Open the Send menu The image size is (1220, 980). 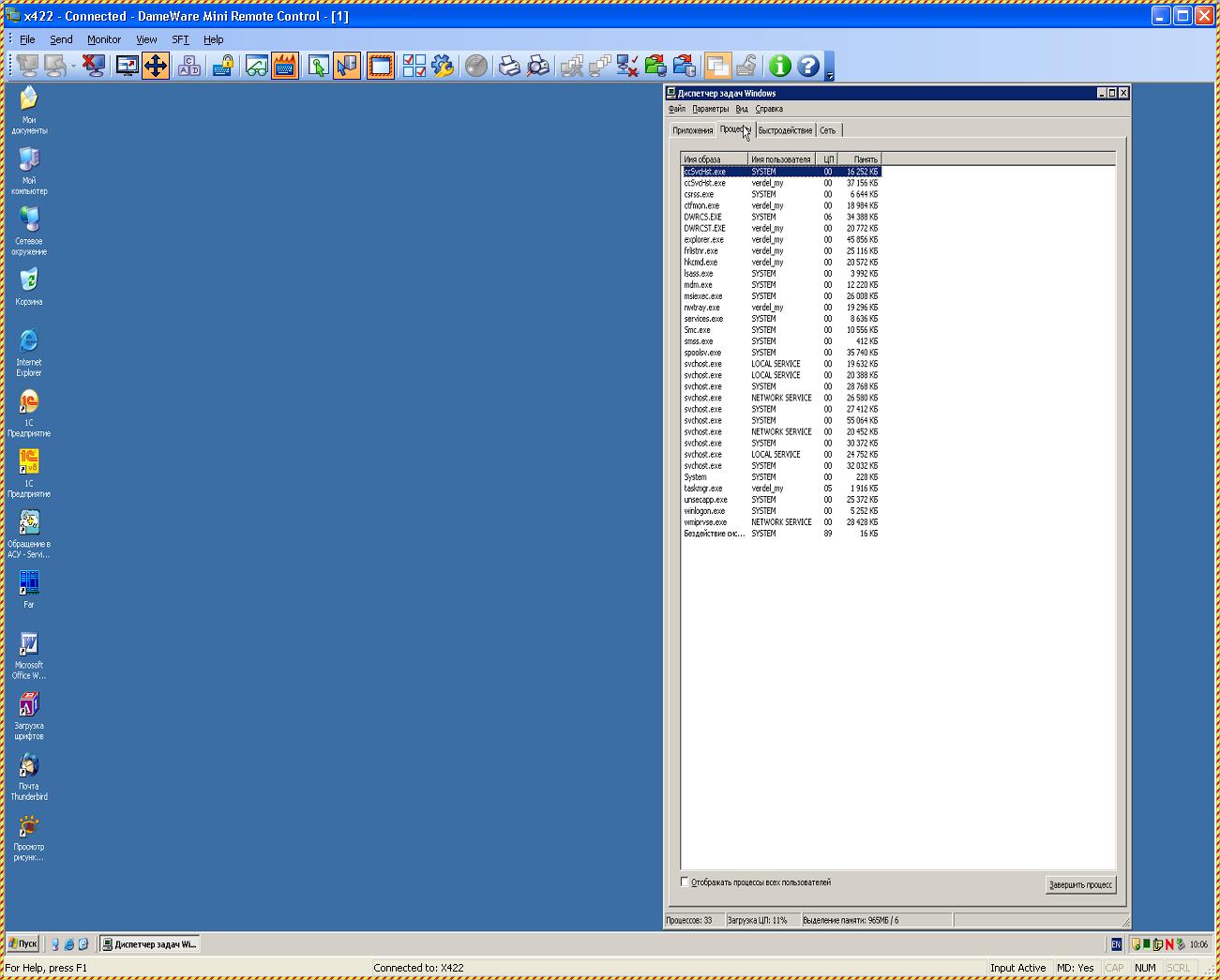coord(61,39)
